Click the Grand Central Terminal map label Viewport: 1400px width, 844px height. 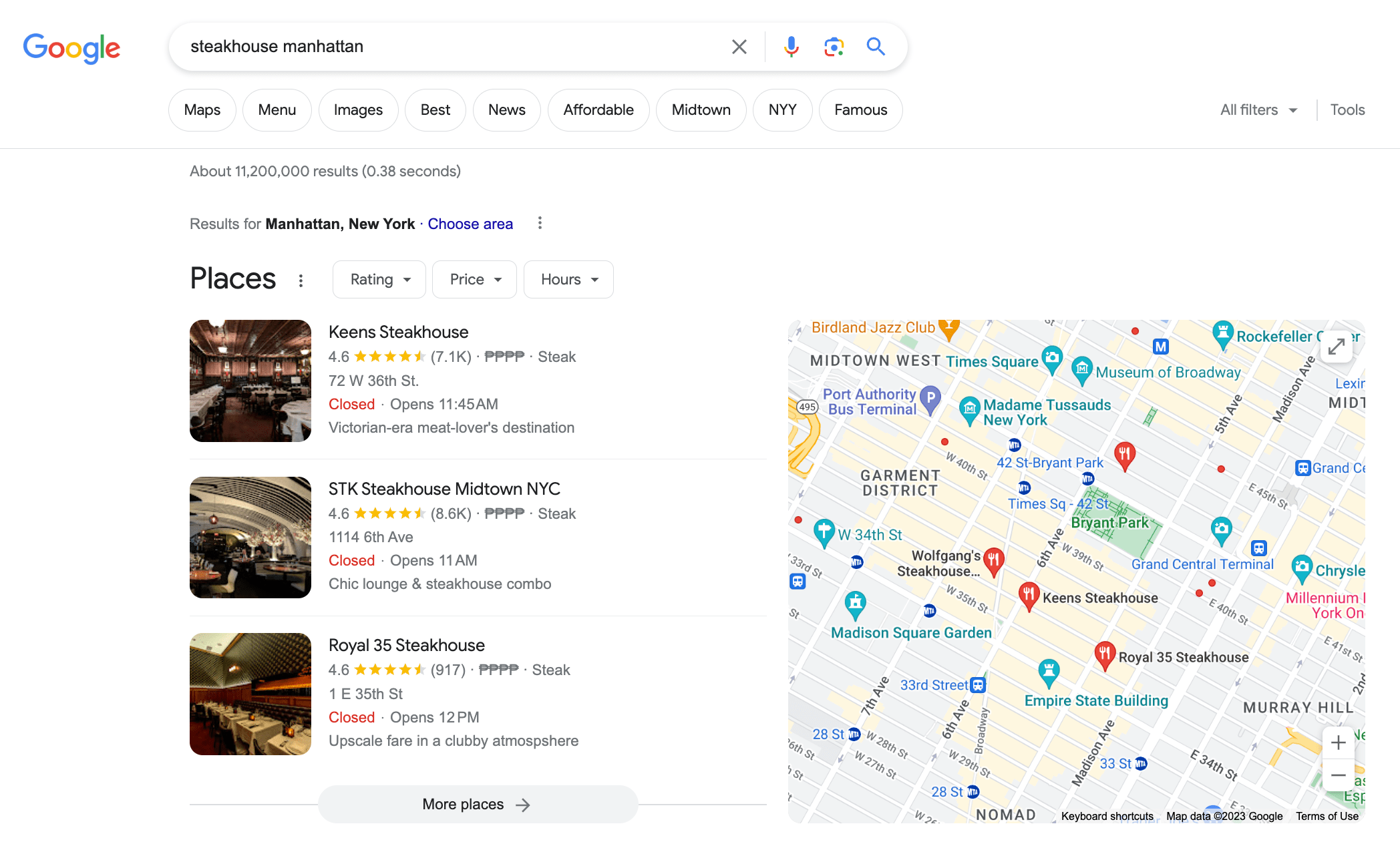[1202, 564]
